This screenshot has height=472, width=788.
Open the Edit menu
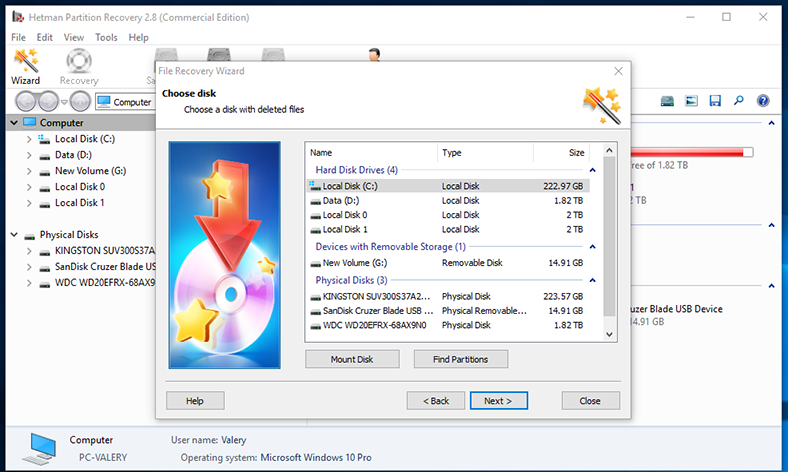[x=44, y=37]
